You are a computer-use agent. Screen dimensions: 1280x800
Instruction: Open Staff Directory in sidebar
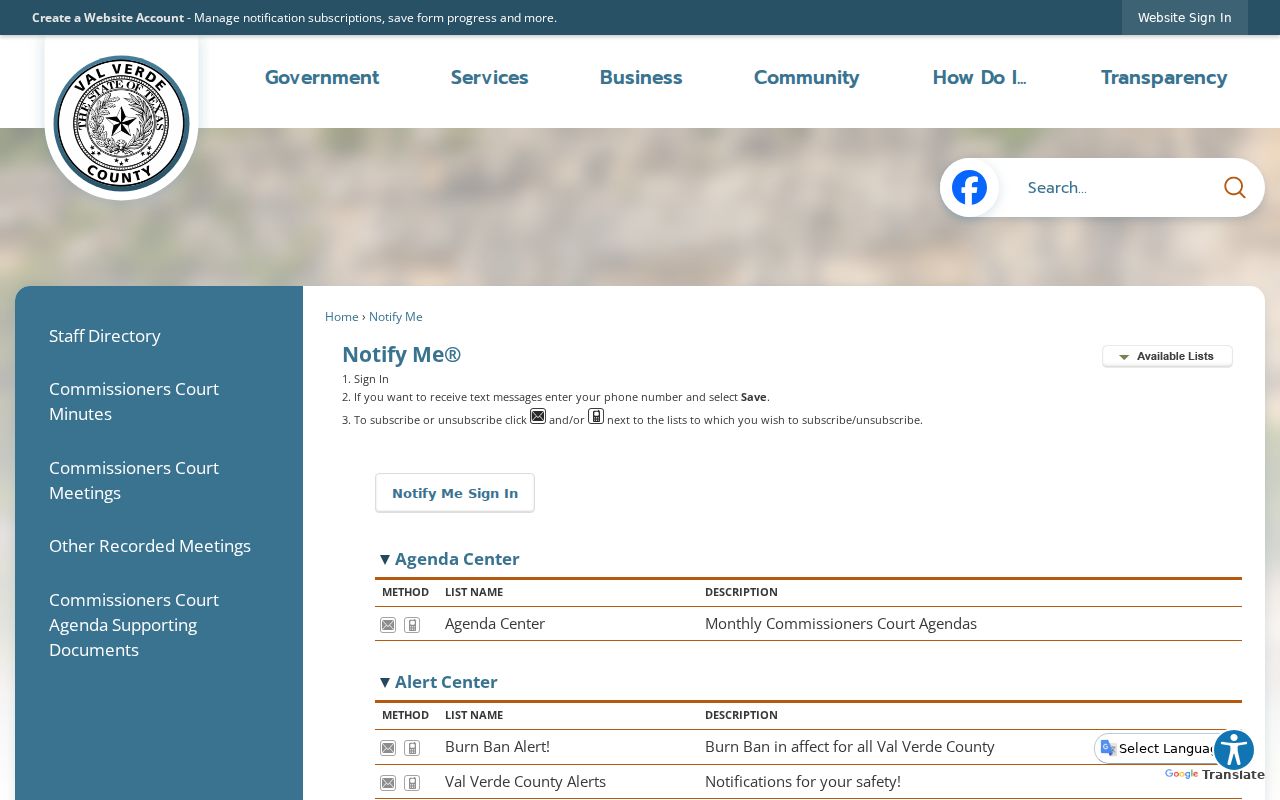(105, 336)
